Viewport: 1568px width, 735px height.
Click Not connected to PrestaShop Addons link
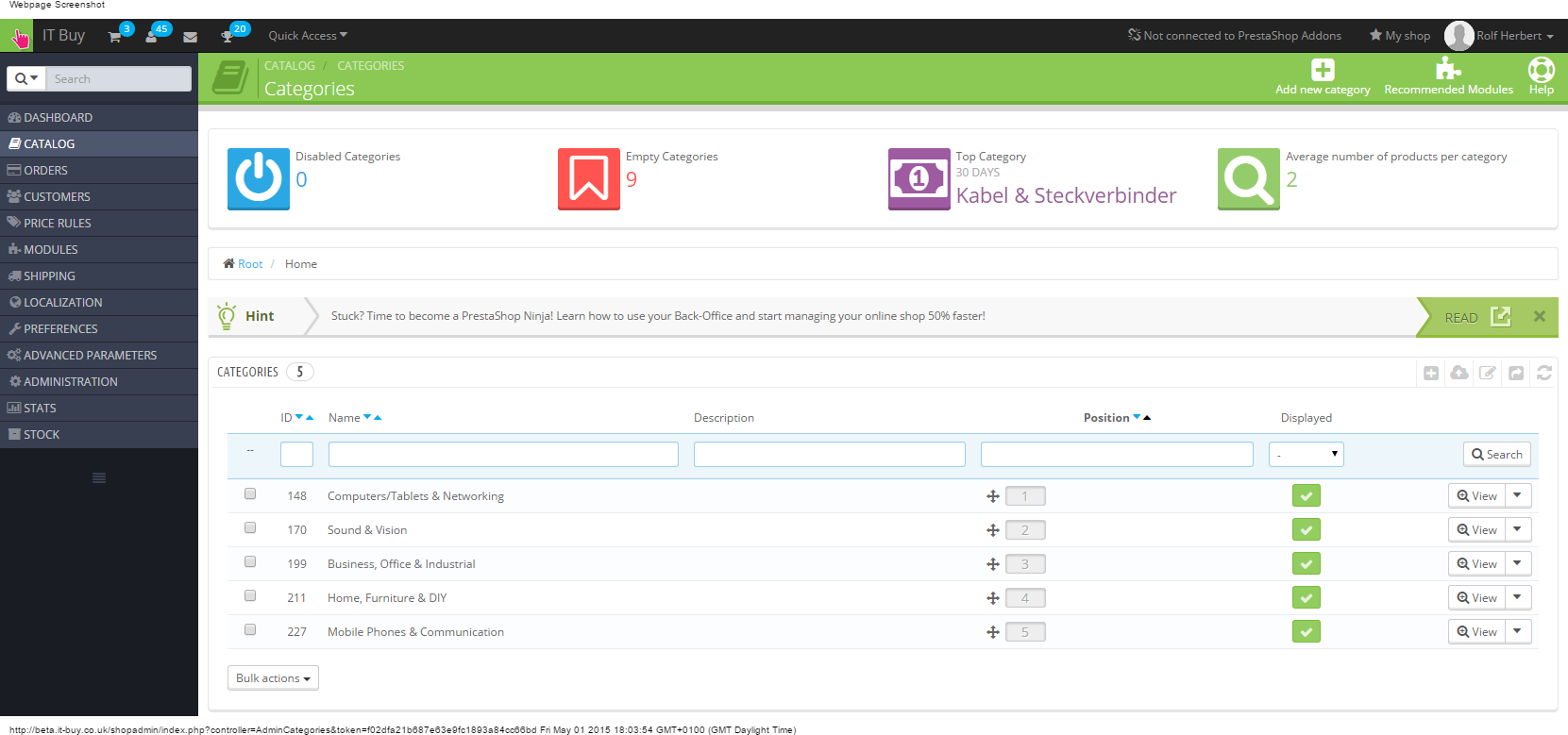click(1235, 36)
